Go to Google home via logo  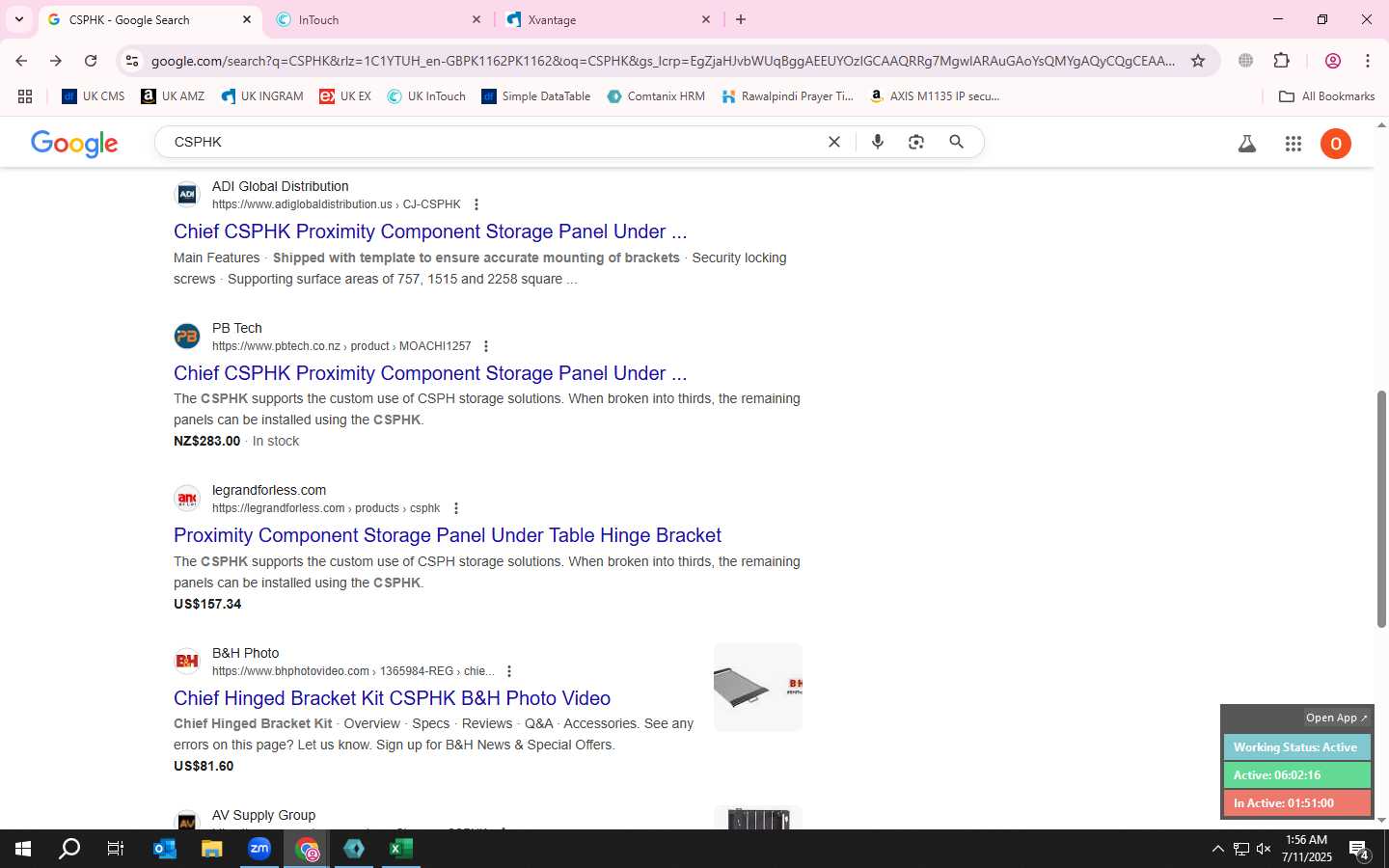74,143
